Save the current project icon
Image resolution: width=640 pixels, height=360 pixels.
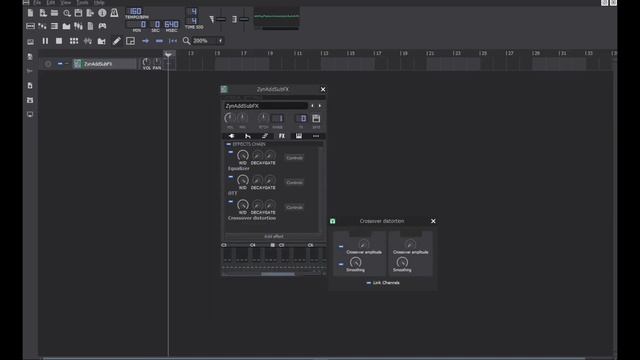[x=78, y=13]
